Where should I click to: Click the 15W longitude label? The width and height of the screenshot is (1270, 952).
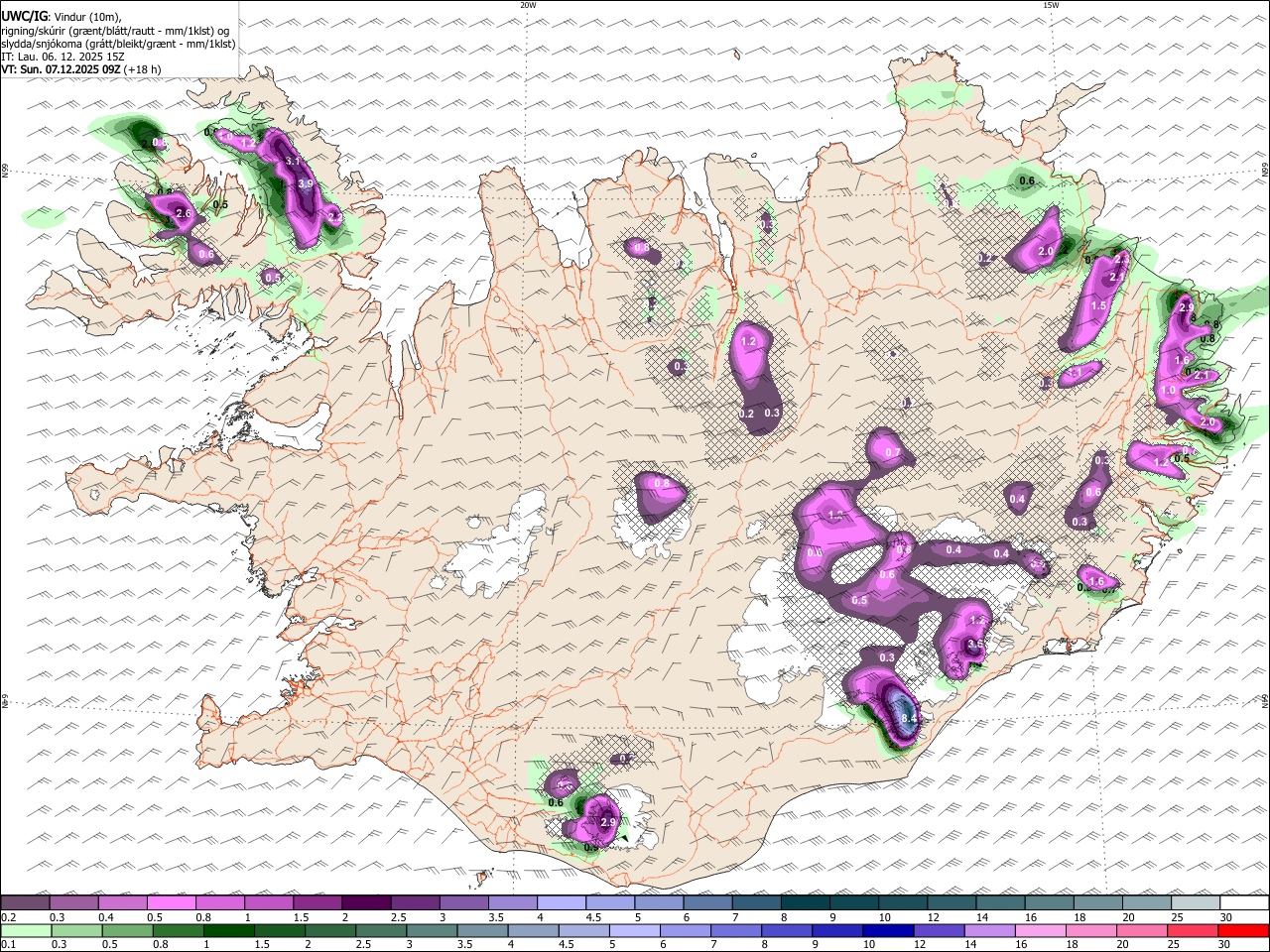1051,5
